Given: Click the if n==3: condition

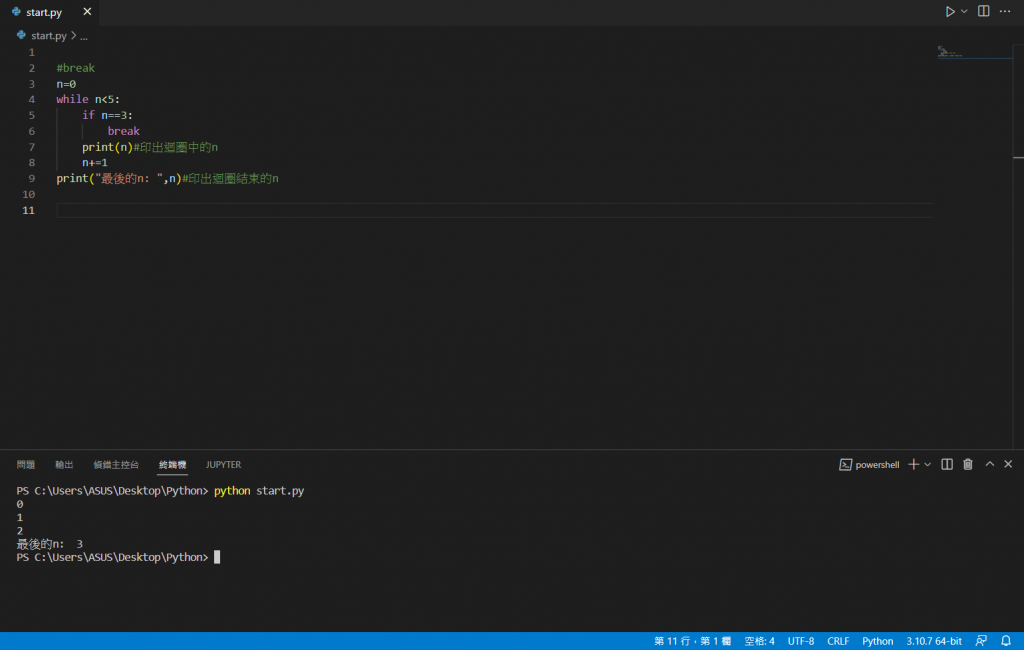Looking at the screenshot, I should point(107,115).
